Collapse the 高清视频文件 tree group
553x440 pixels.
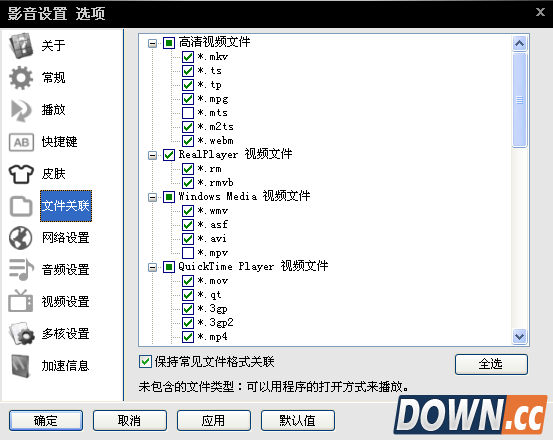click(152, 43)
